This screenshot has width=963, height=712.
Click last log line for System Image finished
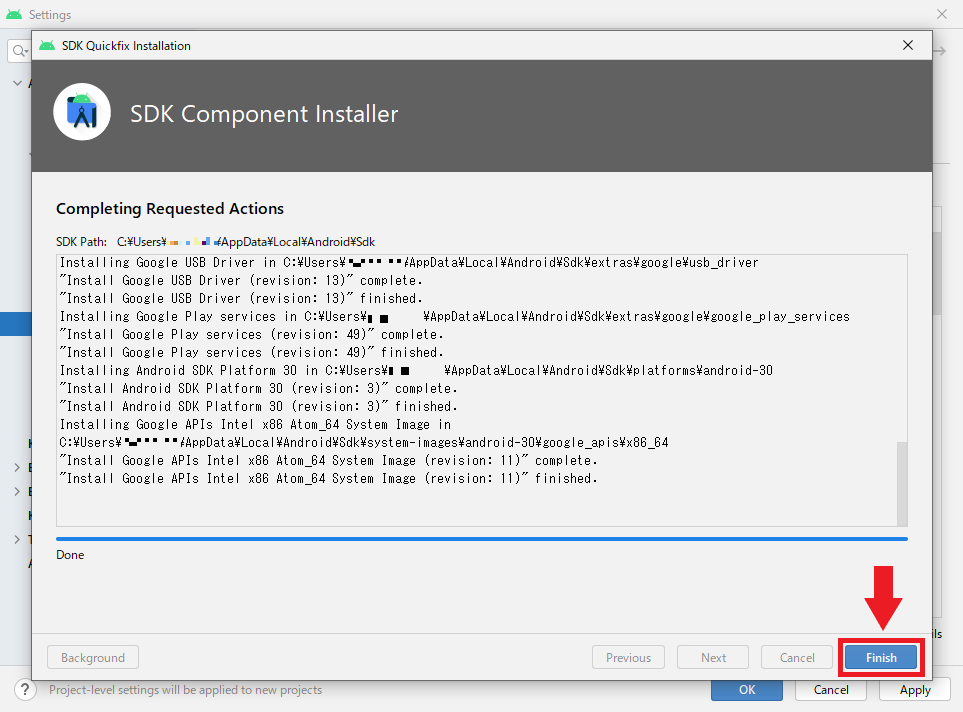click(x=329, y=479)
